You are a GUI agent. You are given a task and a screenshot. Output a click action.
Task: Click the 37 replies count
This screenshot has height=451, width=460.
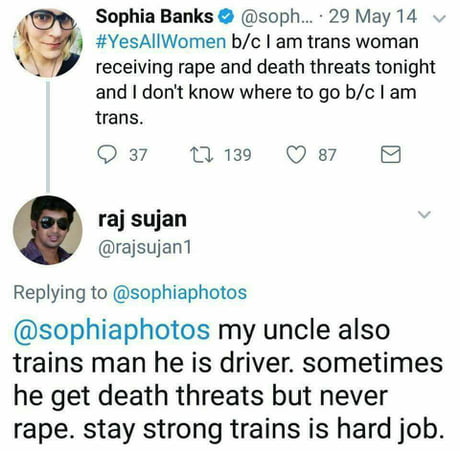tap(138, 155)
